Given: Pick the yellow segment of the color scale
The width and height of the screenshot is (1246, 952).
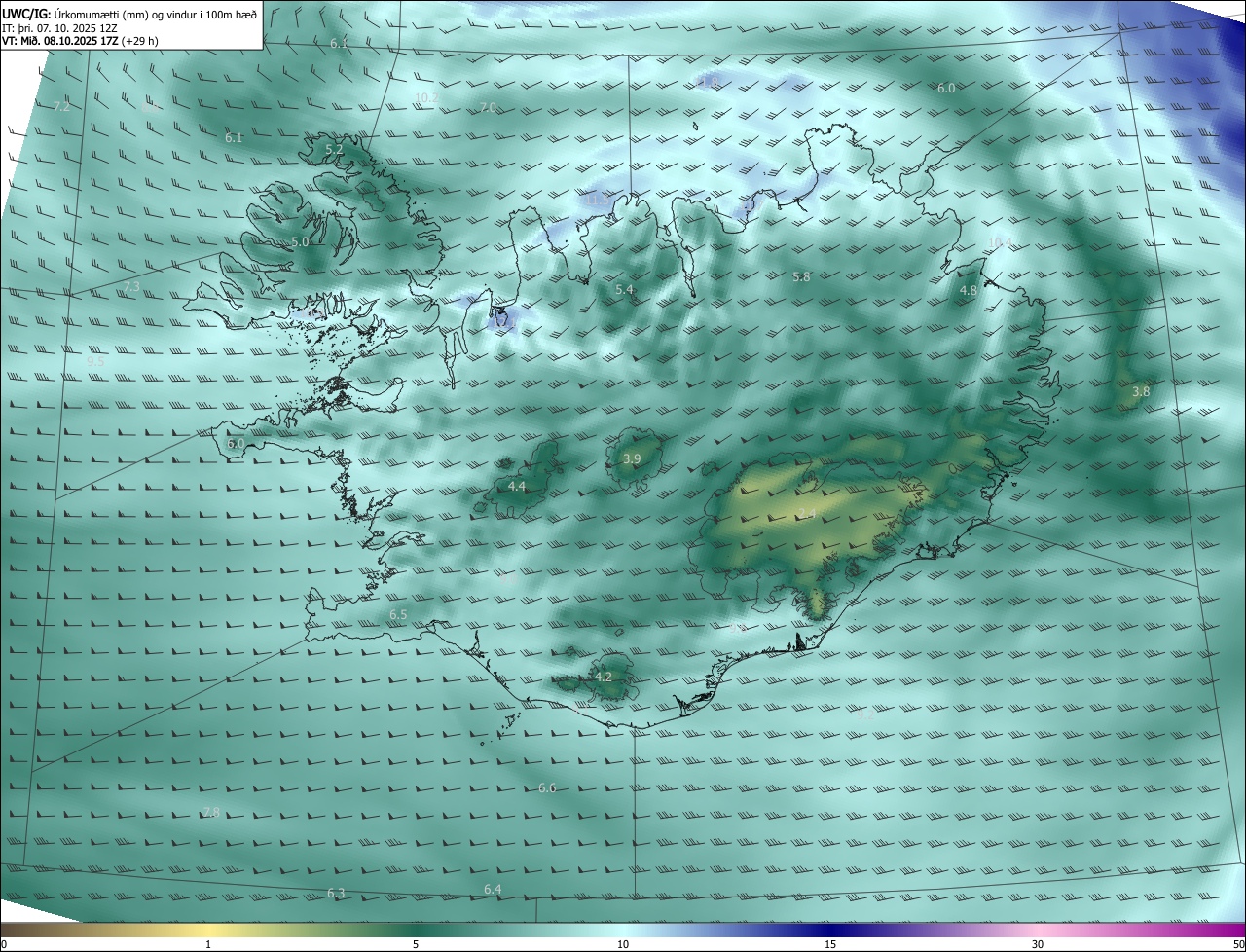Looking at the screenshot, I should [208, 931].
